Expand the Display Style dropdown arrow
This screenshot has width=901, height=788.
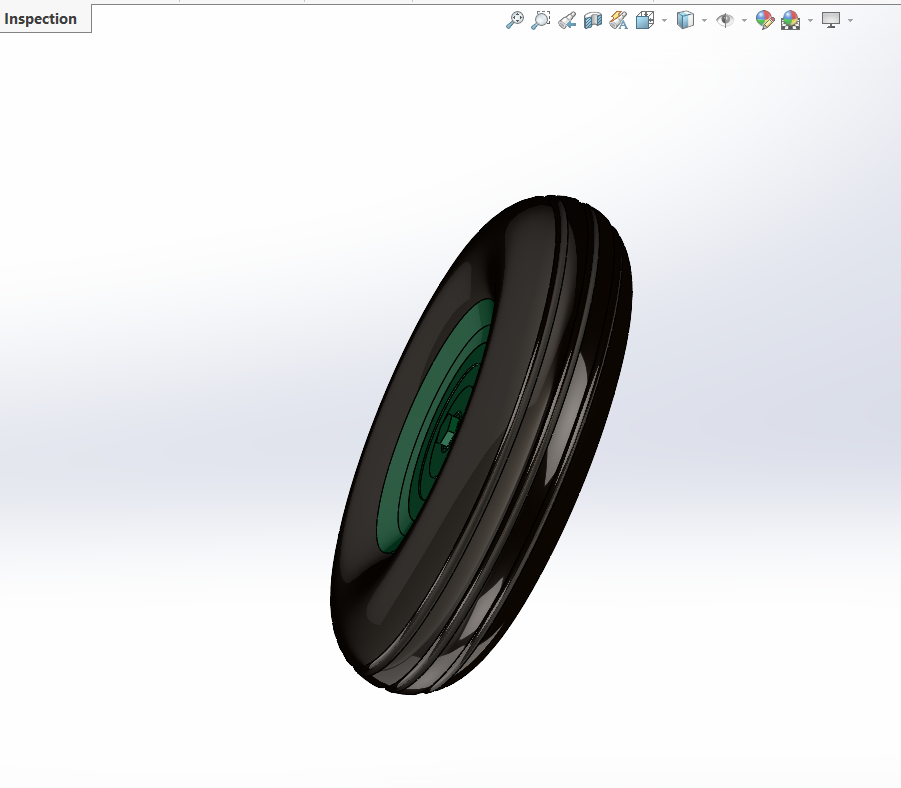(704, 21)
